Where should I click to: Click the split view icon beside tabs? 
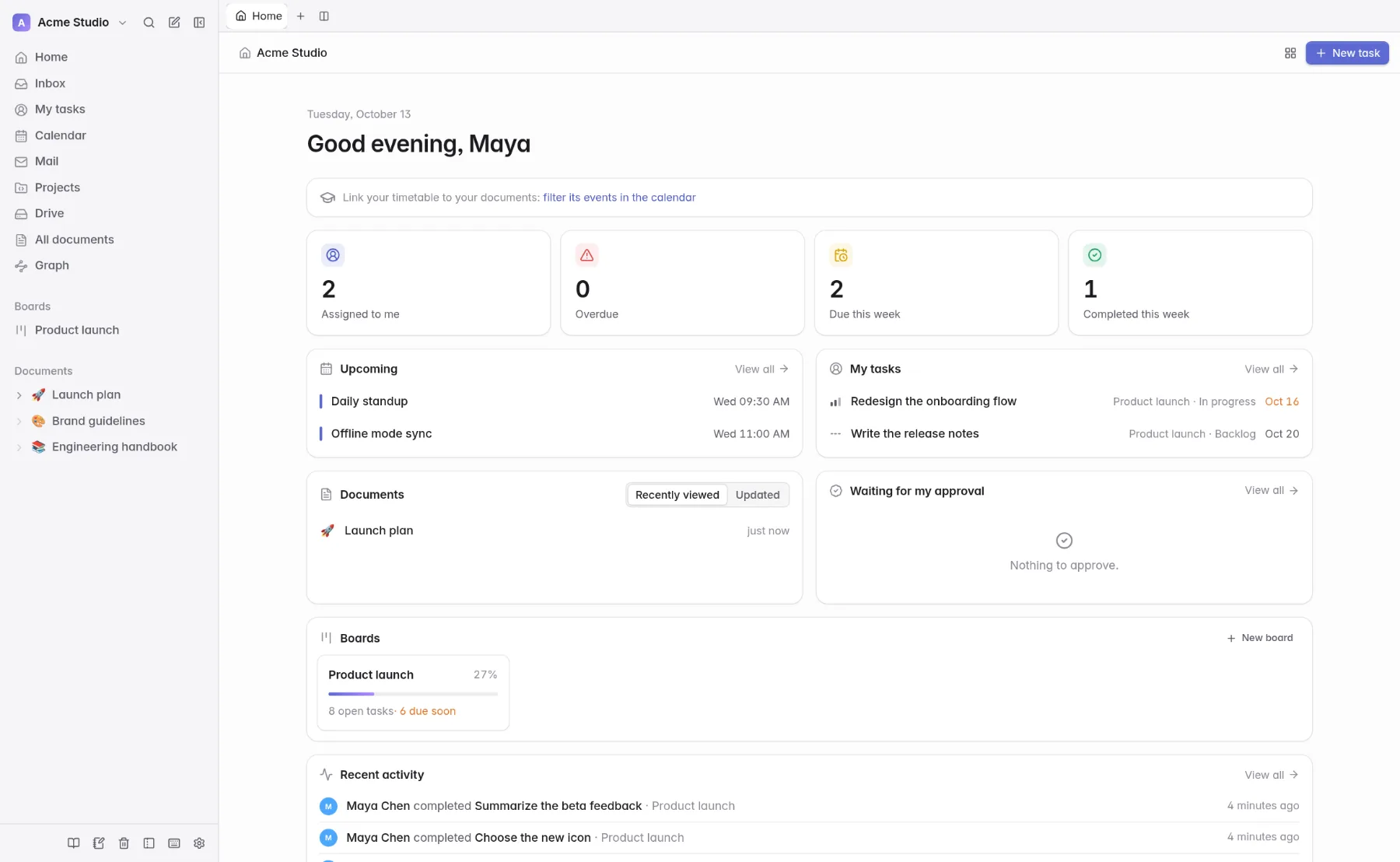click(x=324, y=16)
